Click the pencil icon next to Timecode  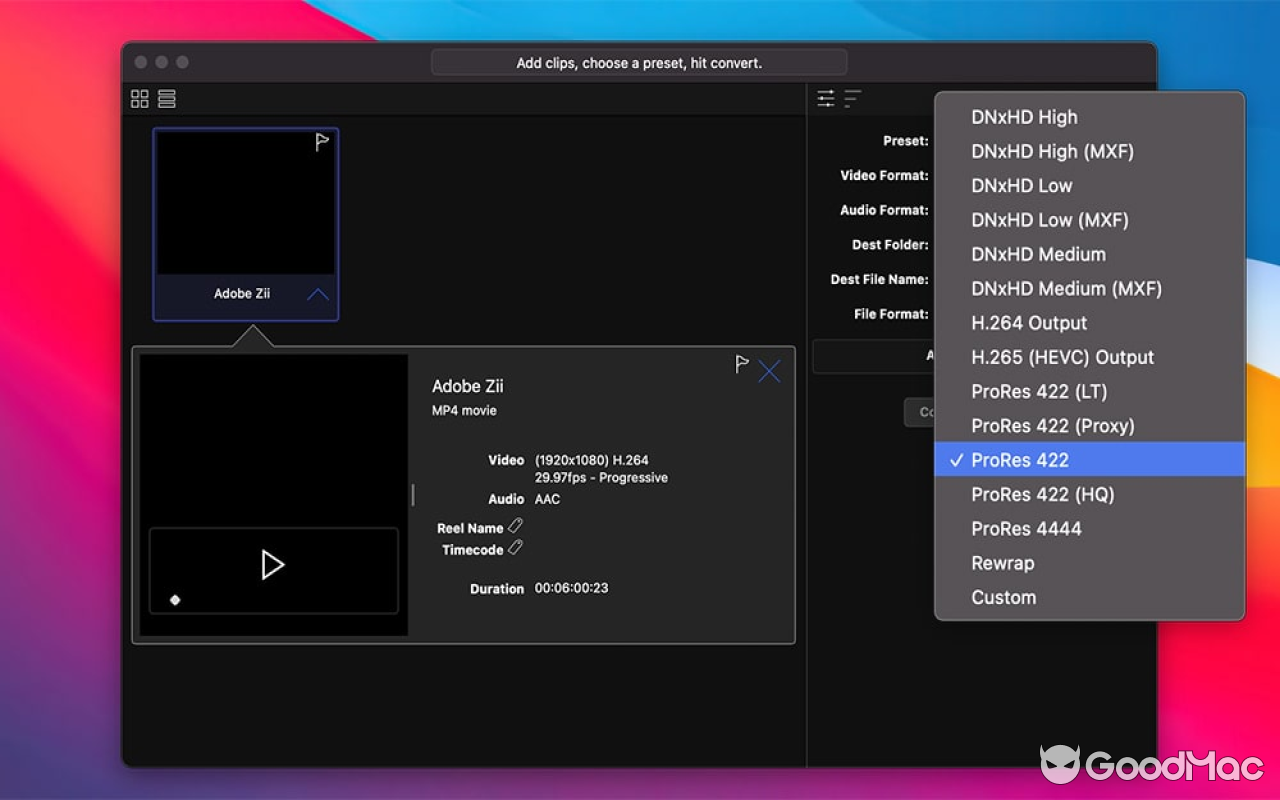(518, 549)
